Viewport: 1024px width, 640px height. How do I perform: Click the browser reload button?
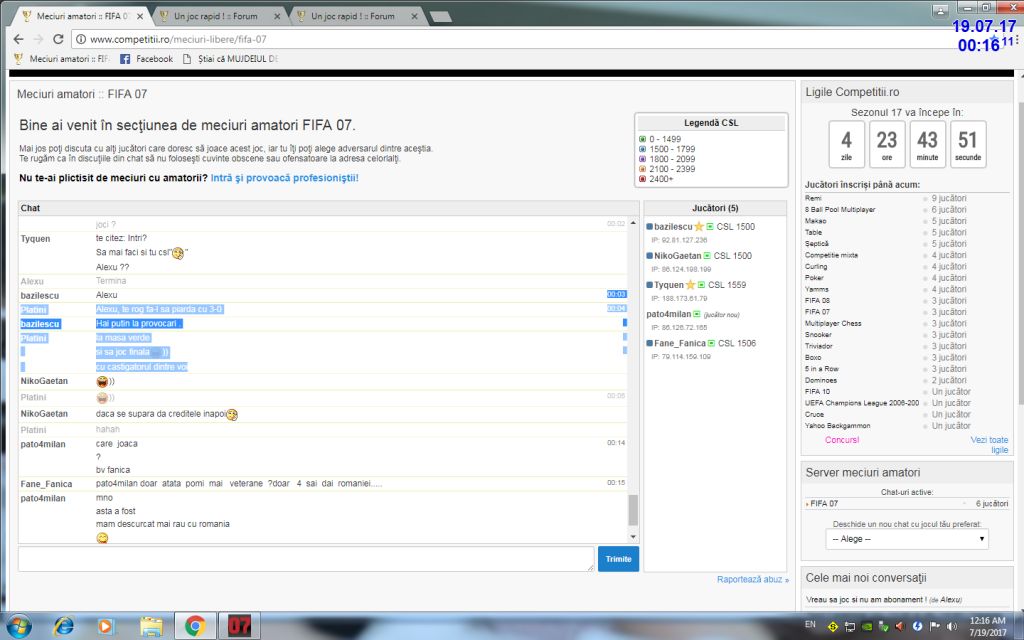[59, 39]
